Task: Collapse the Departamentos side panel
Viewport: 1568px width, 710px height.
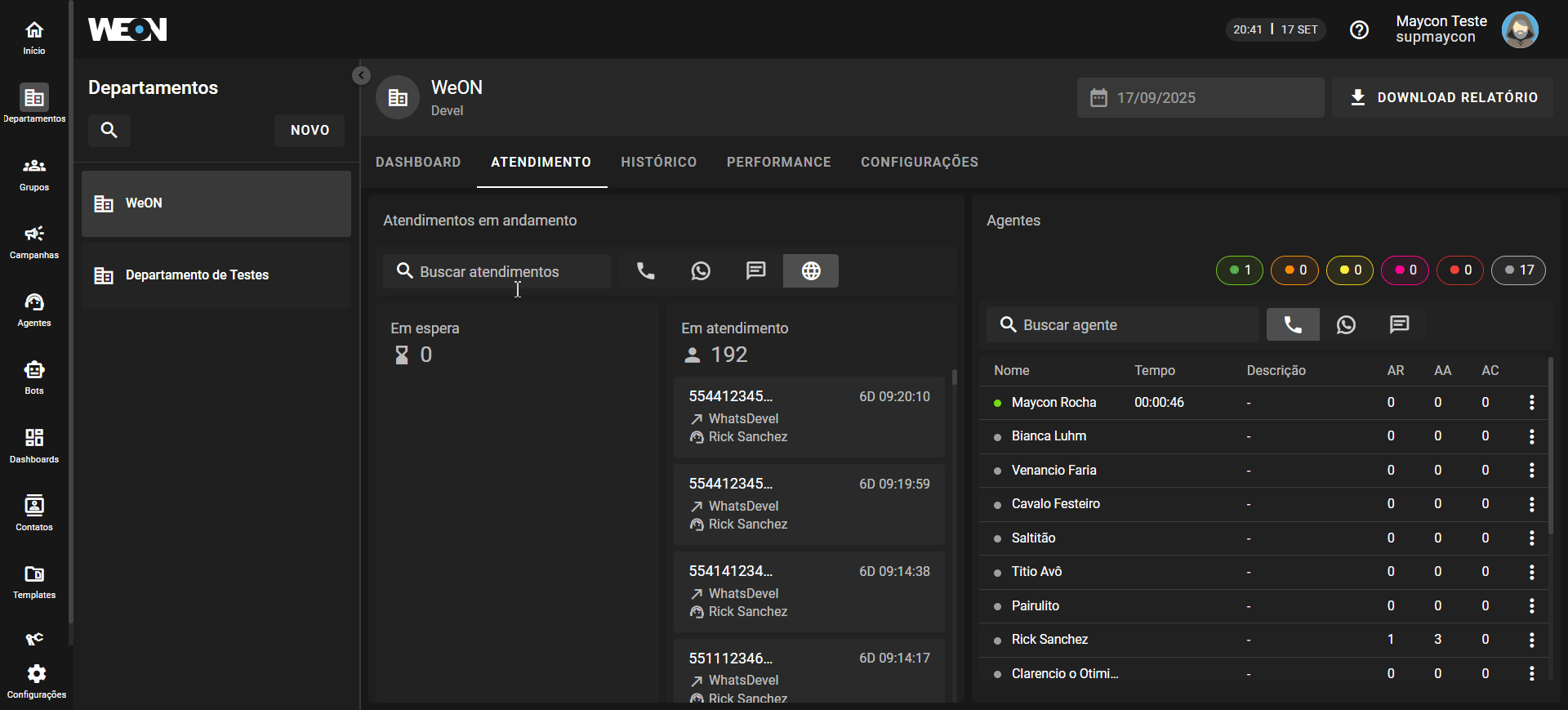Action: point(361,75)
